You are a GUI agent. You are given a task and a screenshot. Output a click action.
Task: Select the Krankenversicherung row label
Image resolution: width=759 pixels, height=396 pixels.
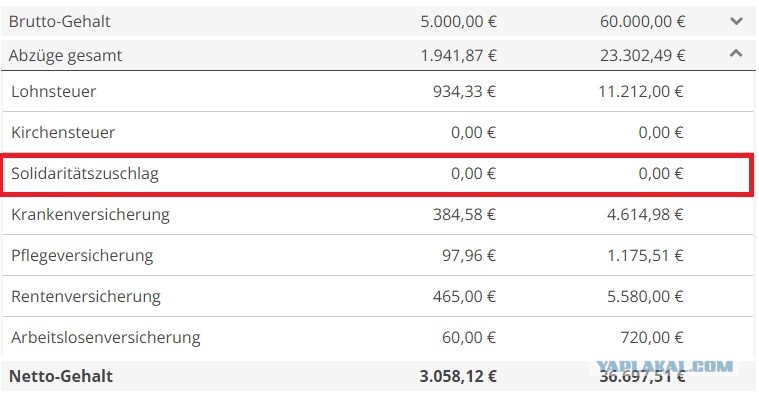click(91, 214)
